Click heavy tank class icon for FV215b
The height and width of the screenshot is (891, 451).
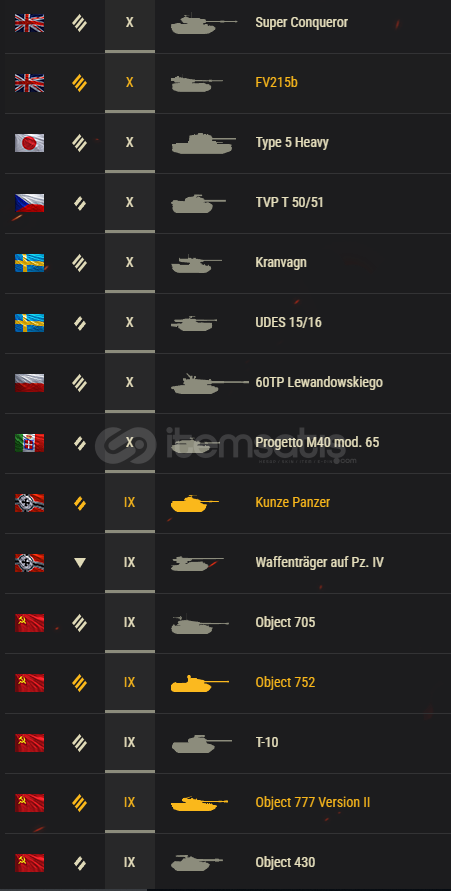(80, 83)
